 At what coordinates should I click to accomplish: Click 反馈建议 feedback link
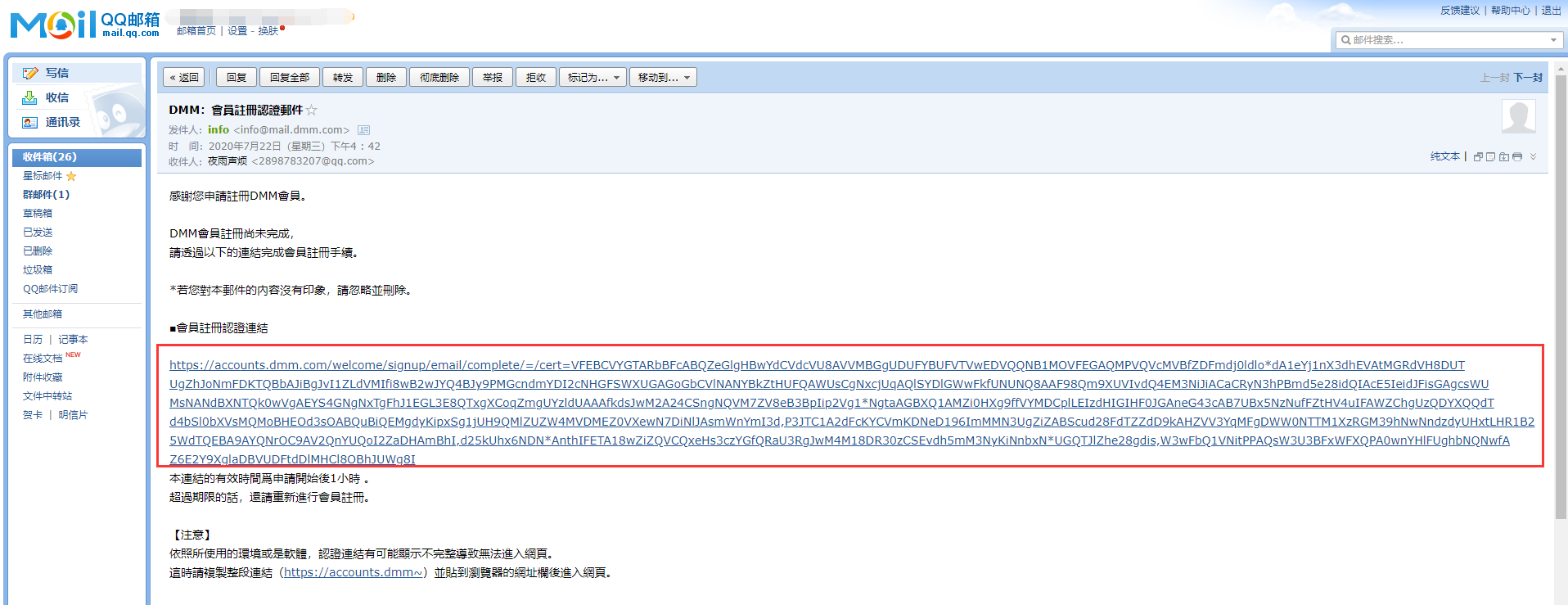click(1460, 11)
